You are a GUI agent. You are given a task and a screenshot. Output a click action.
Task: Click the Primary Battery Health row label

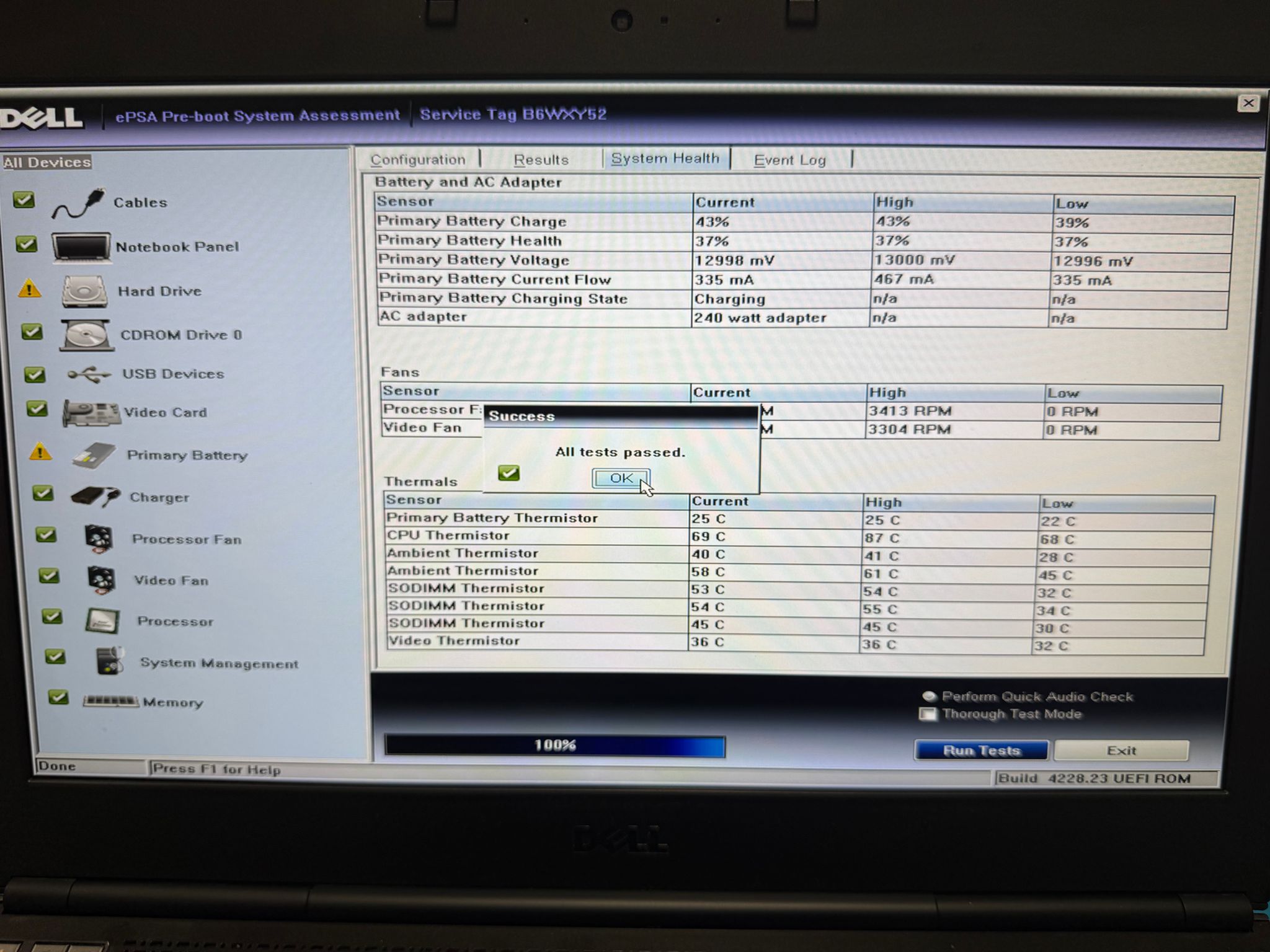tap(469, 240)
